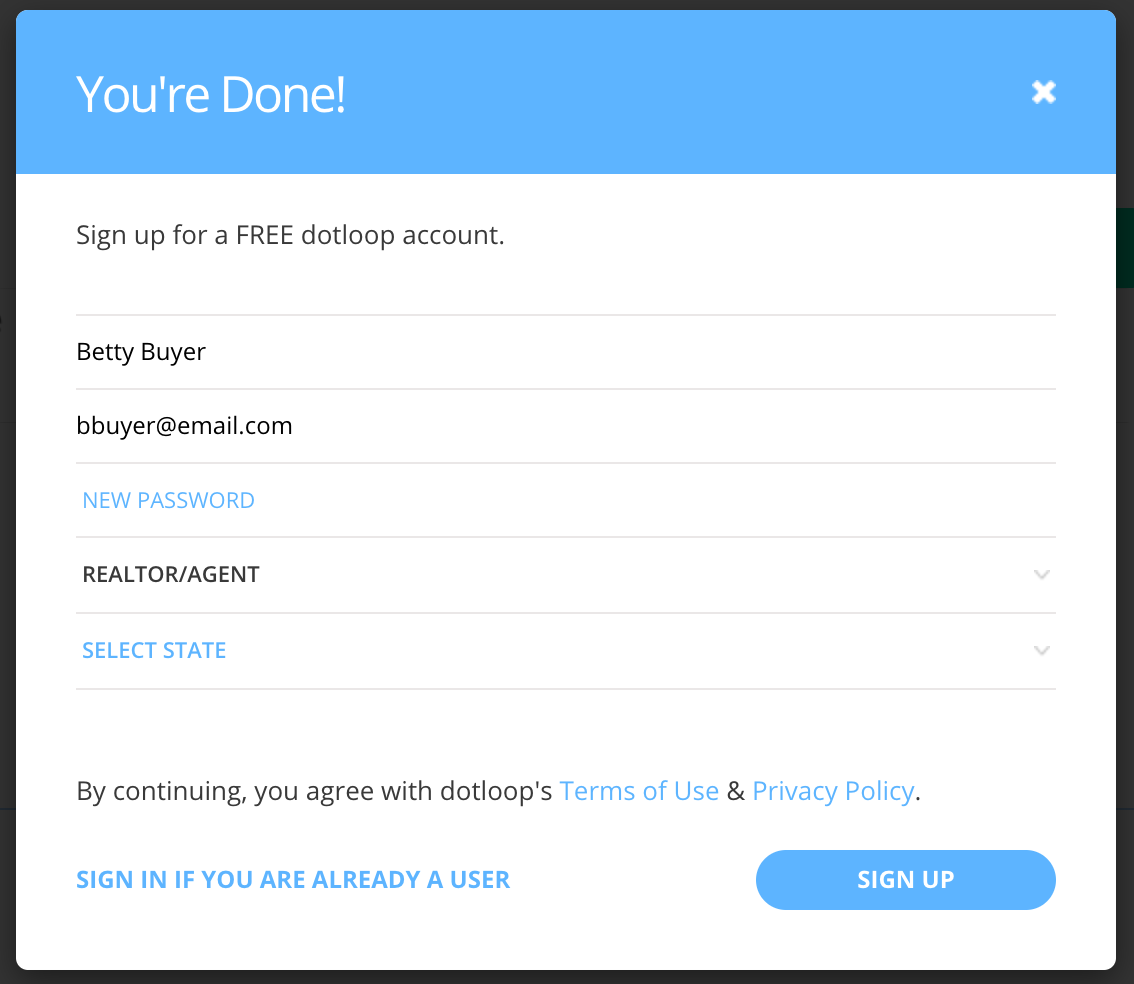Image resolution: width=1134 pixels, height=984 pixels.
Task: Close the sign-up dialog with the X
Action: pos(1043,93)
